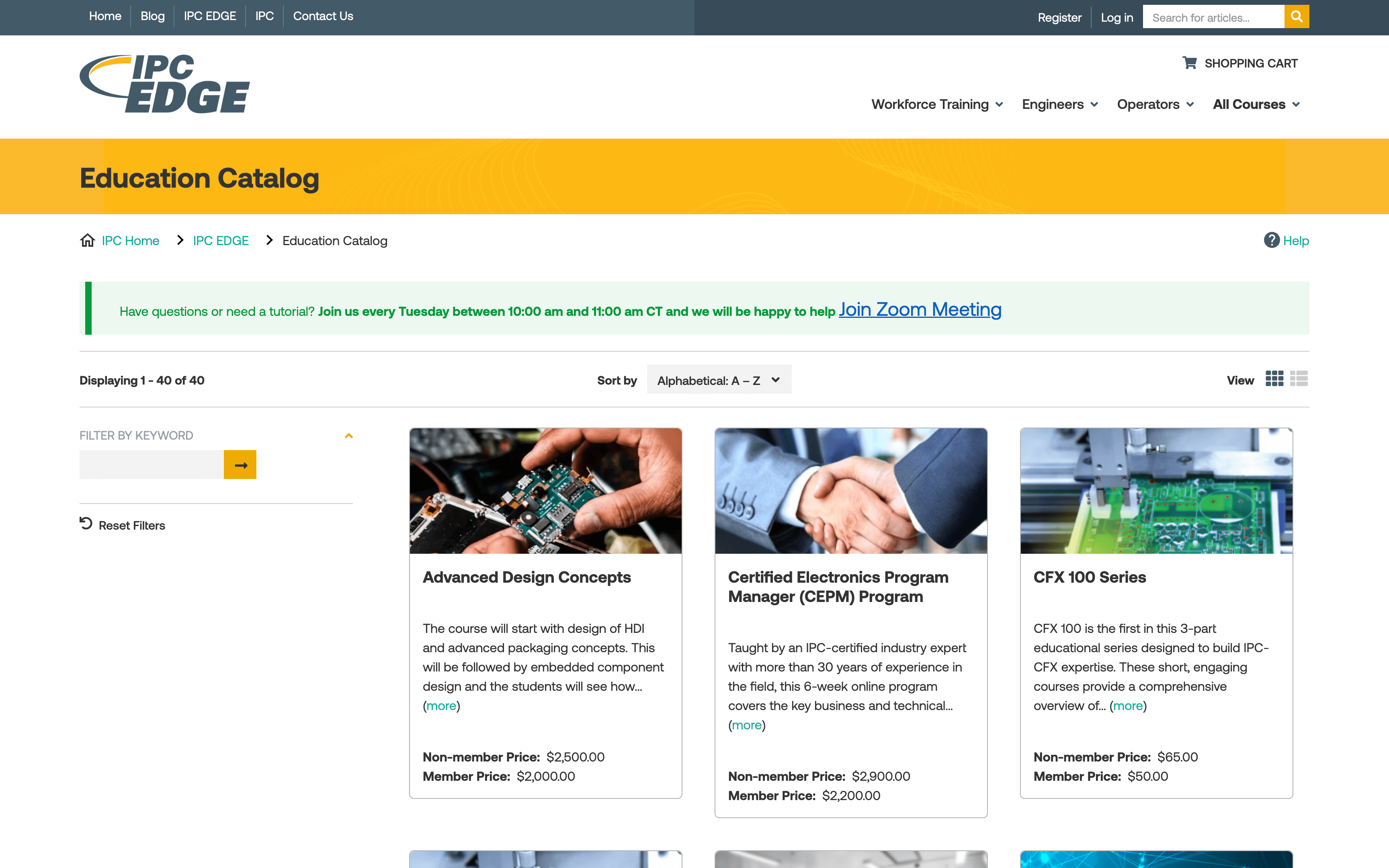
Task: Click the Reset Filters icon
Action: tap(86, 524)
